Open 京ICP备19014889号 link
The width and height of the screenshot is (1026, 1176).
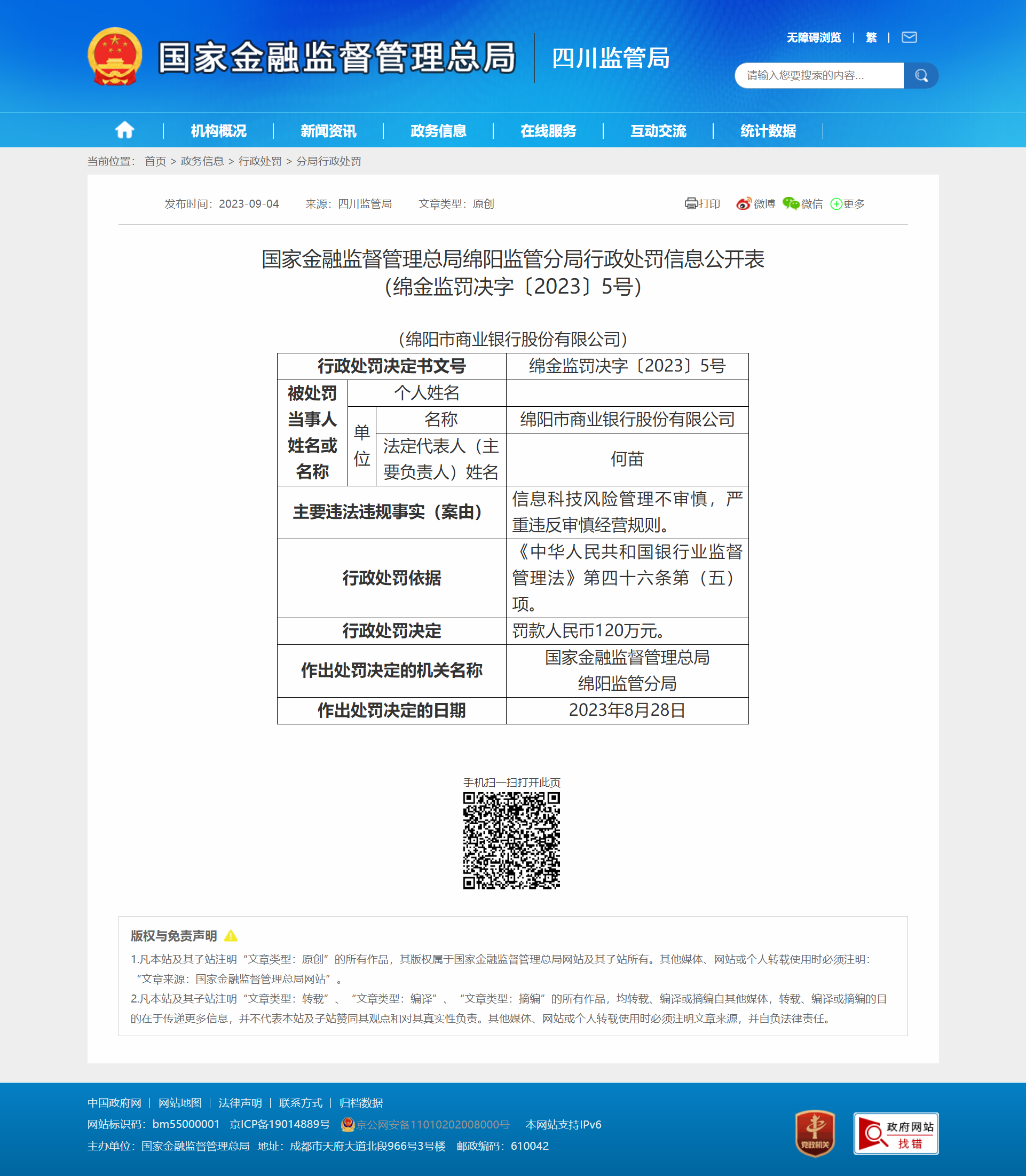(280, 1124)
